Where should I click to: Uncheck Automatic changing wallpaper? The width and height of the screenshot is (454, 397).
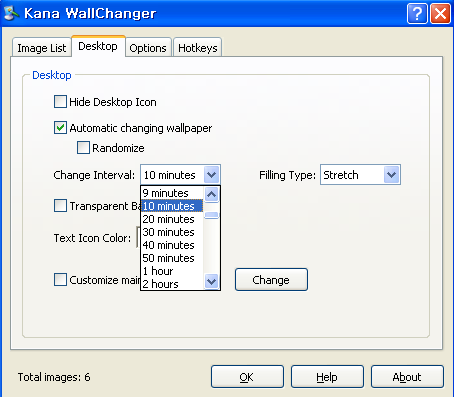click(x=60, y=128)
